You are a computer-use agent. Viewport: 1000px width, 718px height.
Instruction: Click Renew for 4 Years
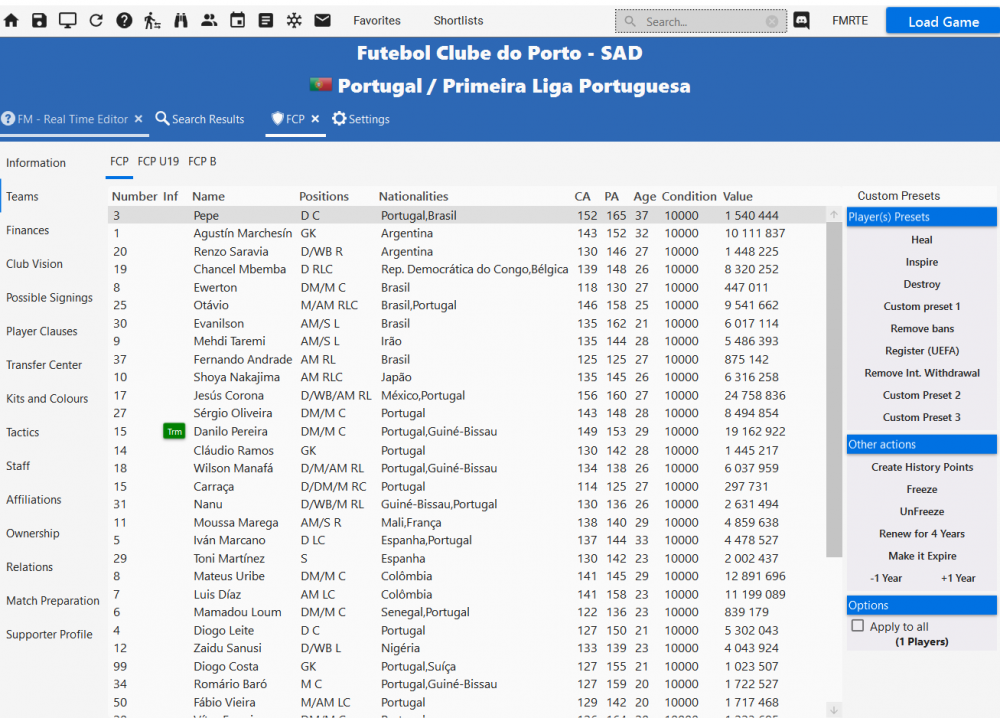922,534
